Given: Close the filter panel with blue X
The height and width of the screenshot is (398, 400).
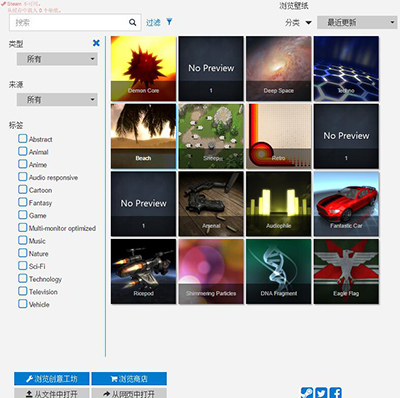Looking at the screenshot, I should (96, 43).
